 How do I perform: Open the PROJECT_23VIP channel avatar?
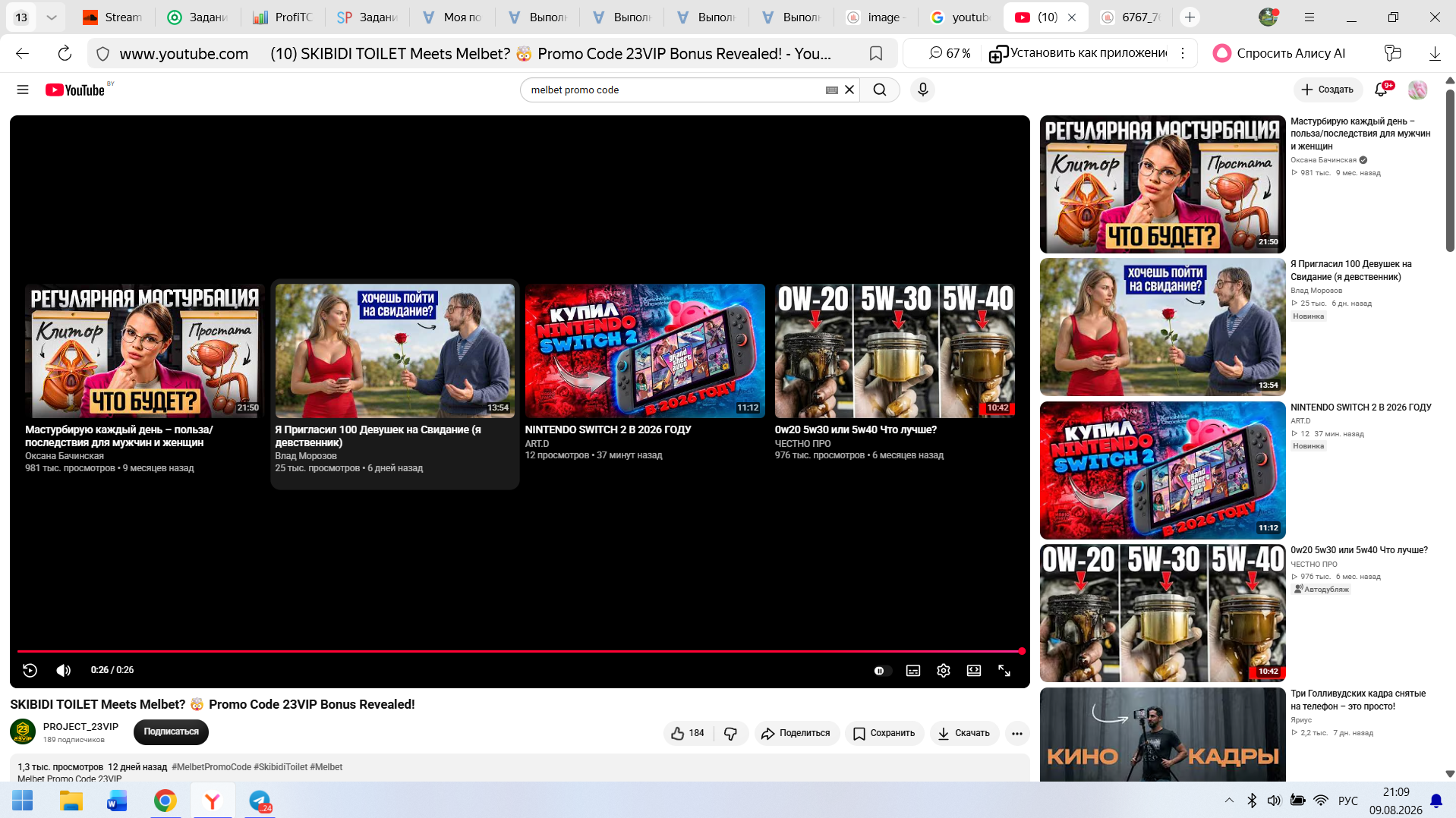tap(23, 731)
